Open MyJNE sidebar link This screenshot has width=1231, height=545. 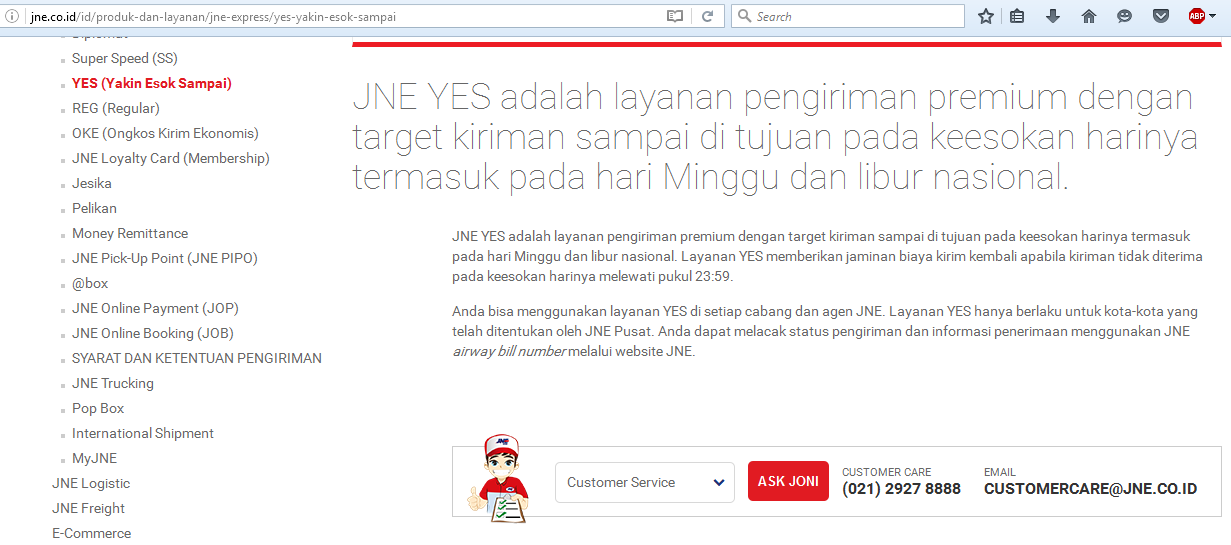click(x=94, y=458)
